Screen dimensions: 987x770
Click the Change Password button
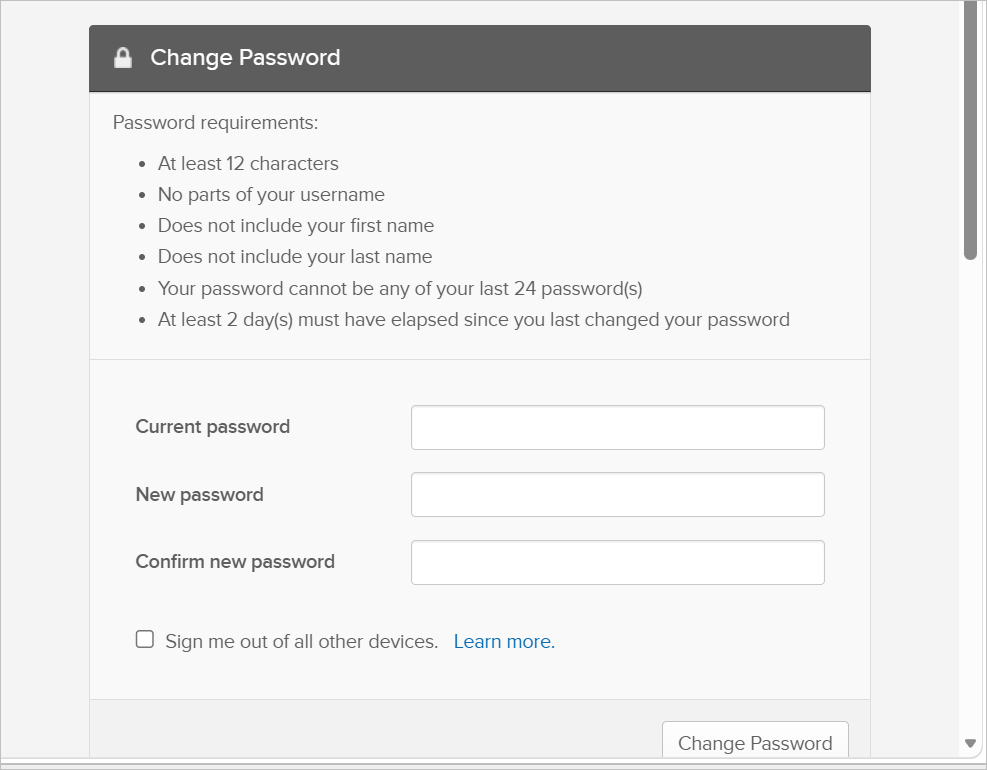(x=755, y=740)
